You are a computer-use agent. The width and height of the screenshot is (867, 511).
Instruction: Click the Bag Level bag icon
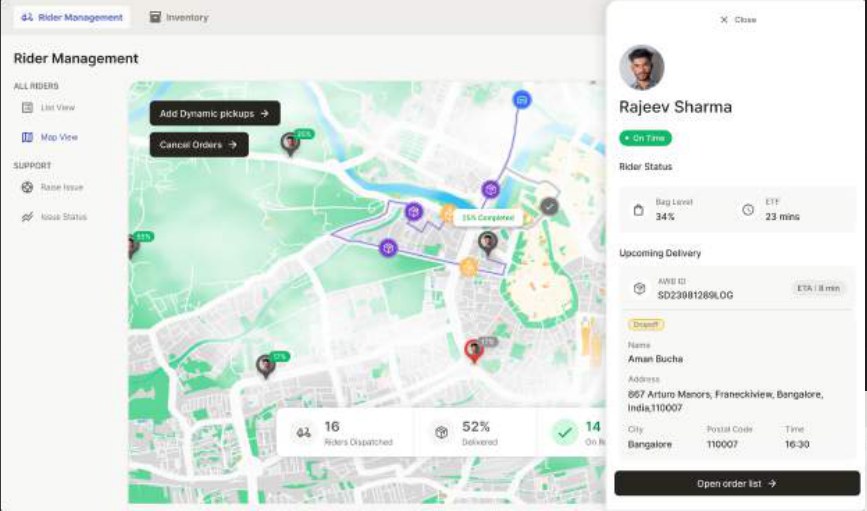(638, 210)
